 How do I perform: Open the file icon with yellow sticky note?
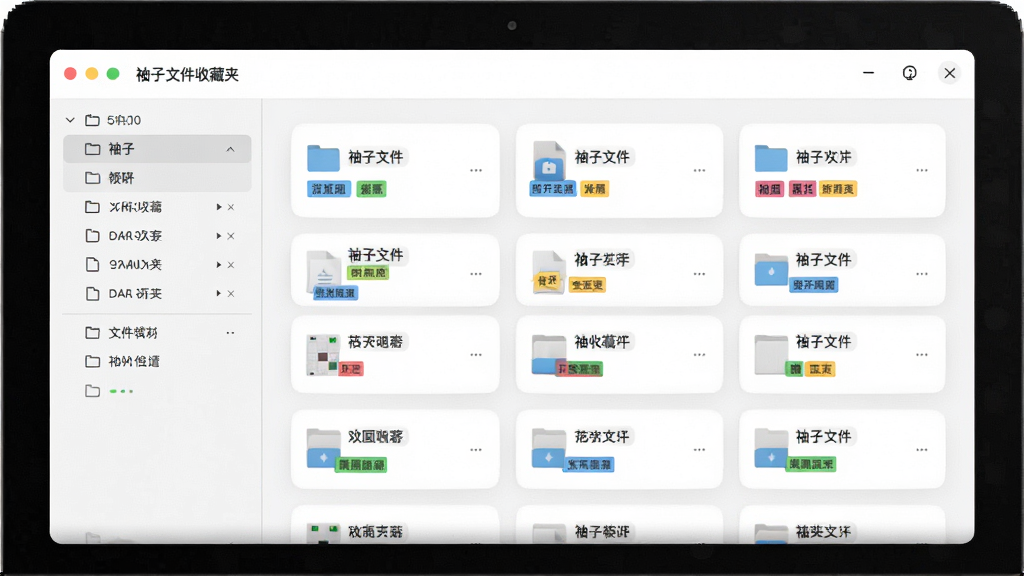[549, 272]
